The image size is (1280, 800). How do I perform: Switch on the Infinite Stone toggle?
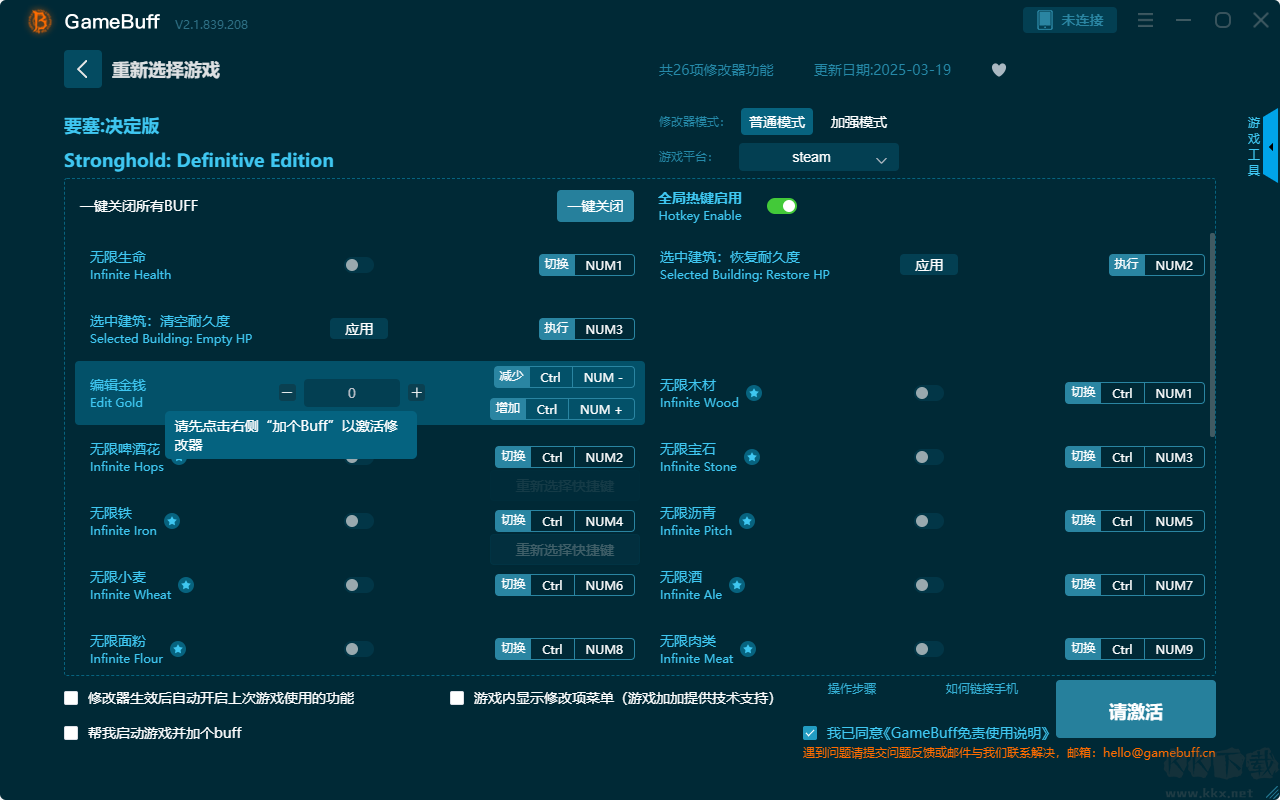click(x=929, y=457)
